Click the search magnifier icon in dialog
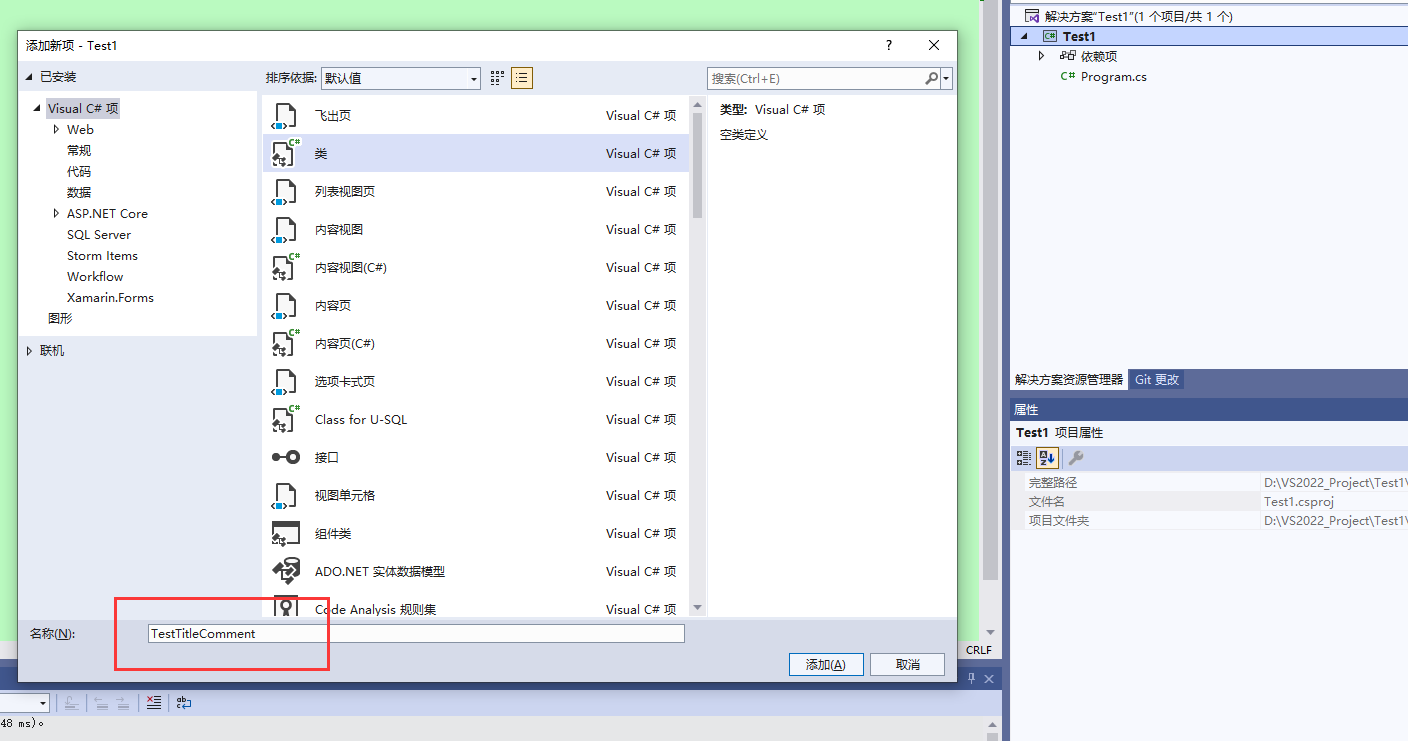This screenshot has height=741, width=1408. (x=931, y=78)
